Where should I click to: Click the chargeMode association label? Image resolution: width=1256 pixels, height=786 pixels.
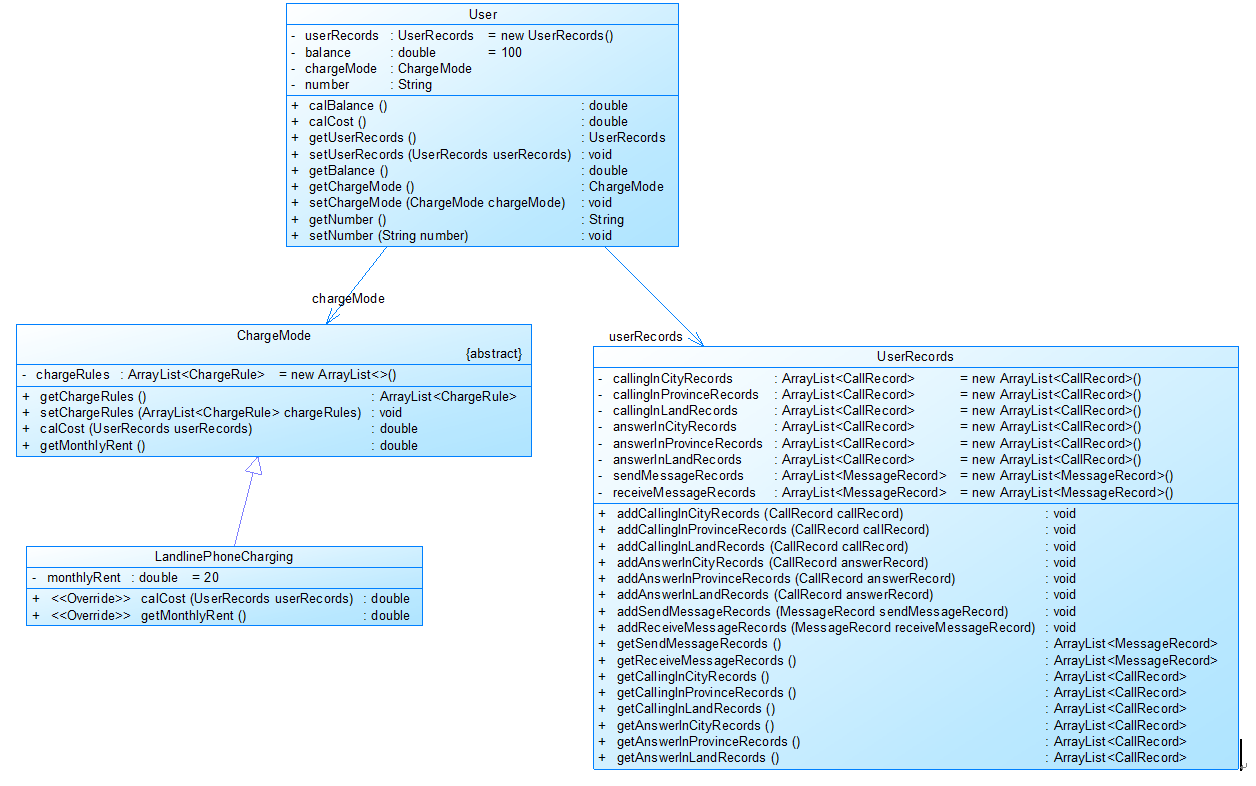point(348,298)
